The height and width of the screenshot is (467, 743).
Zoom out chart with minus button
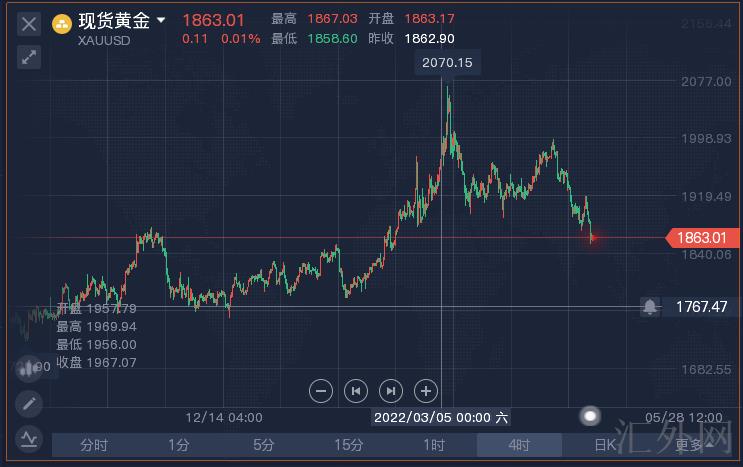pyautogui.click(x=321, y=391)
